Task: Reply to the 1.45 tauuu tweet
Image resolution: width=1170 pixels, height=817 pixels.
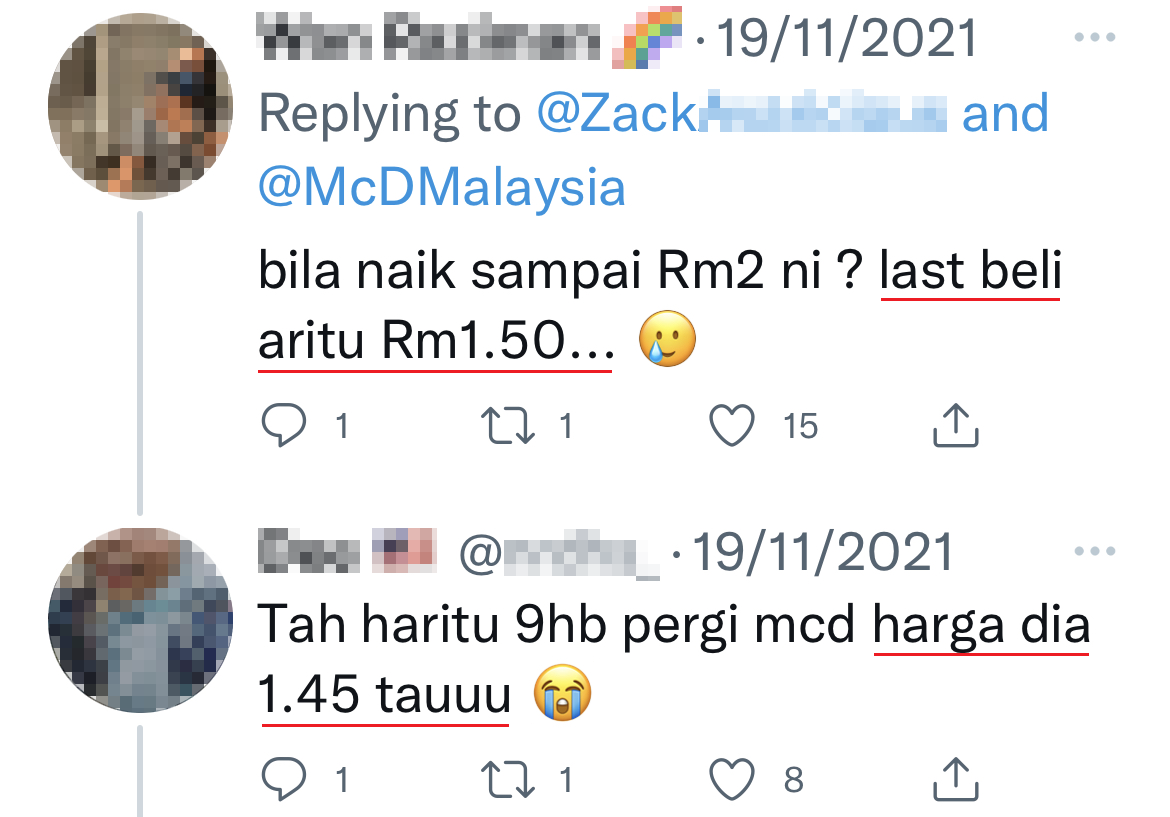Action: tap(284, 779)
